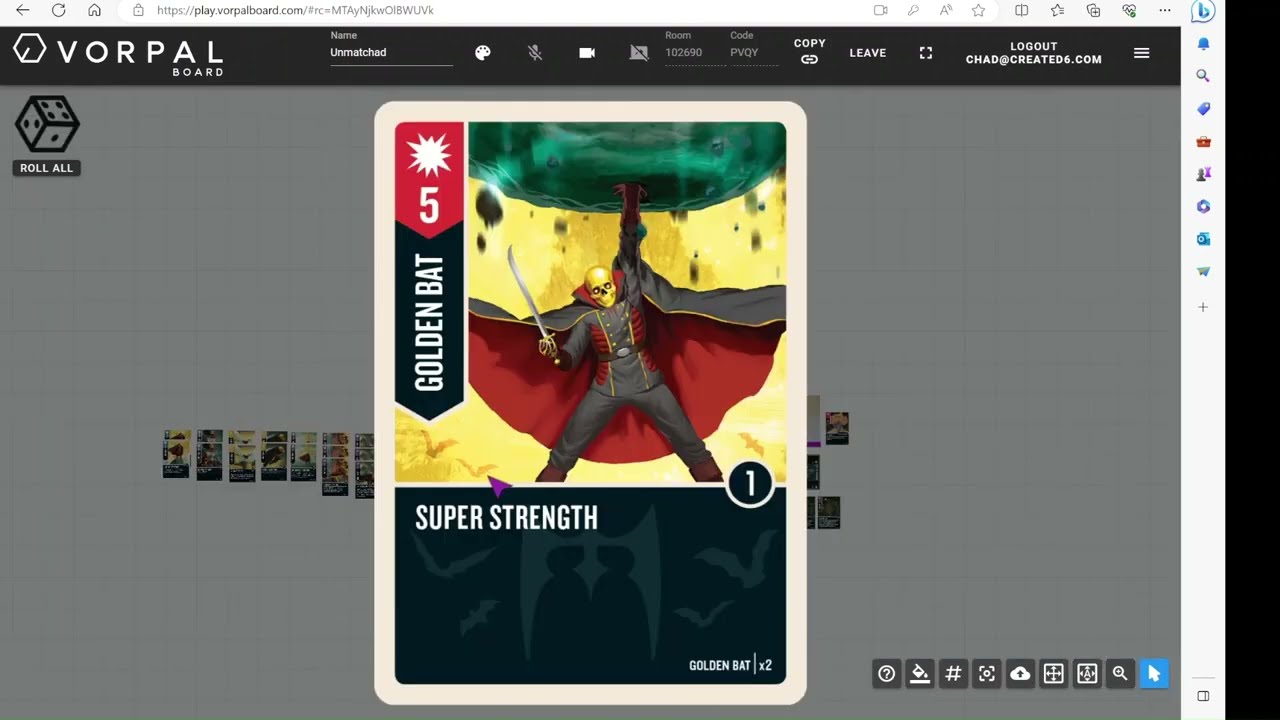The height and width of the screenshot is (720, 1280).
Task: Toggle the video camera
Action: point(587,53)
